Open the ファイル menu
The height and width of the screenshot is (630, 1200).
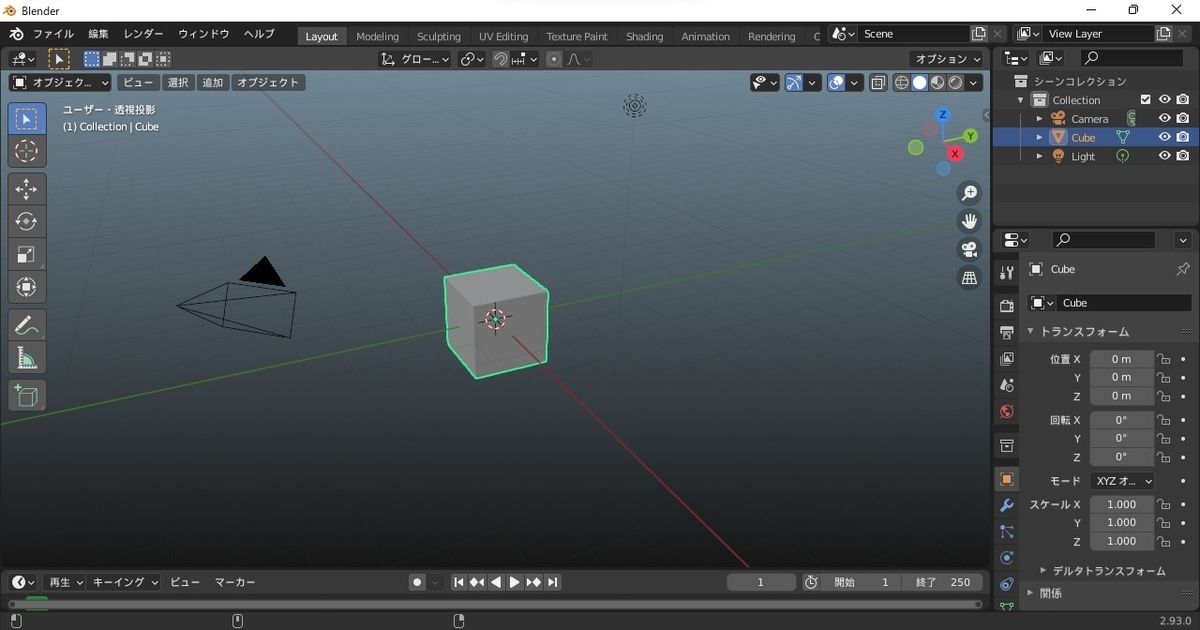[x=53, y=34]
